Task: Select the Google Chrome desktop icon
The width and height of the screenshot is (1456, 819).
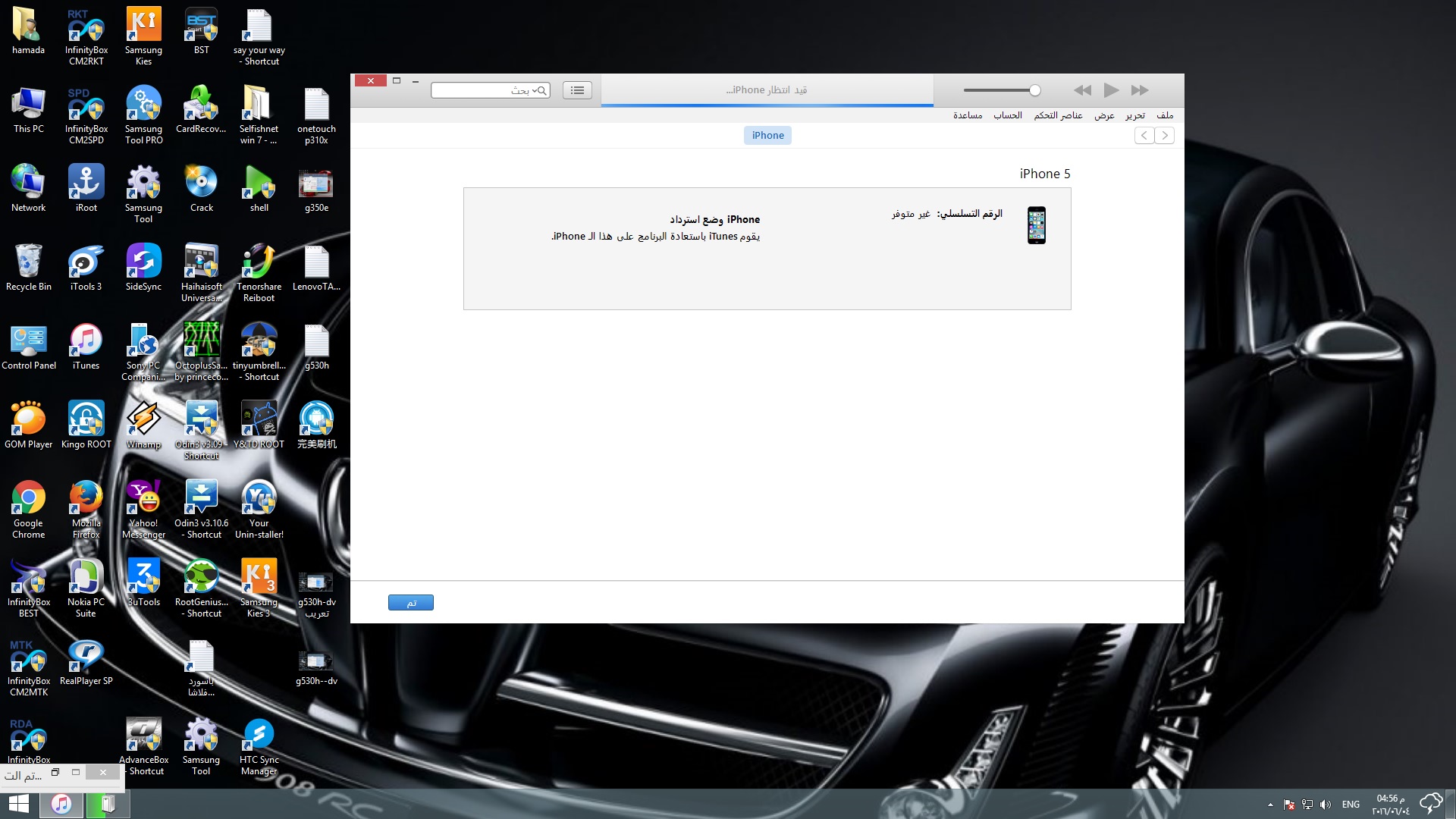Action: click(x=28, y=510)
